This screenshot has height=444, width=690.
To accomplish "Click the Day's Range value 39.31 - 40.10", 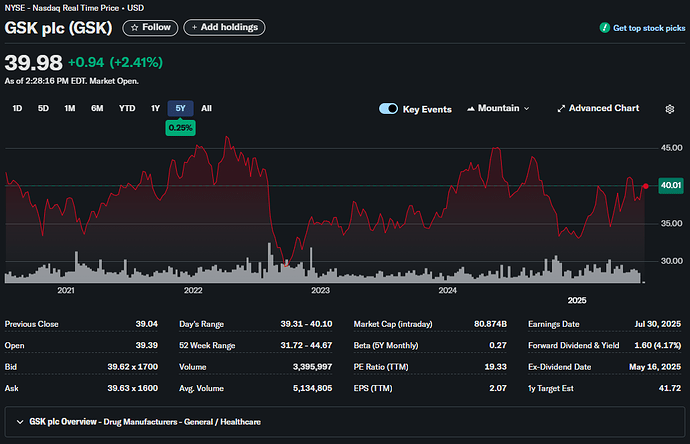I will coord(306,324).
